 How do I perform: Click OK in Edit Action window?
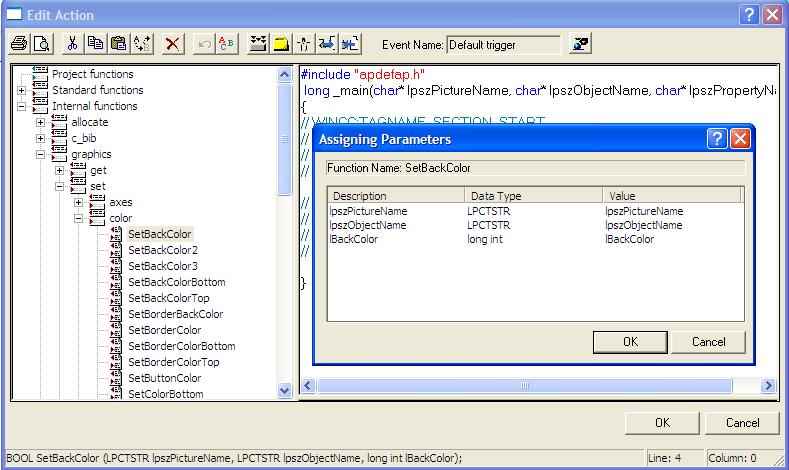(x=662, y=423)
